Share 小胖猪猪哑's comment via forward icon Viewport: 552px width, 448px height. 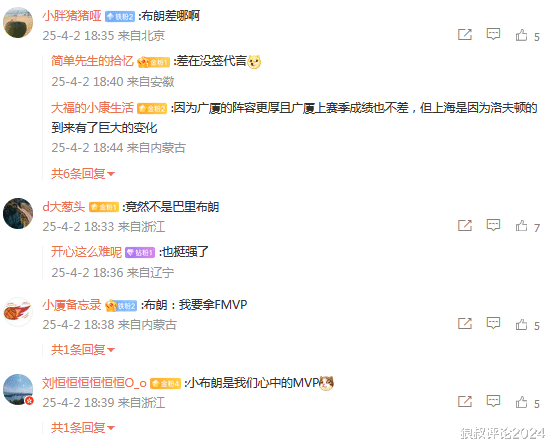click(x=465, y=34)
